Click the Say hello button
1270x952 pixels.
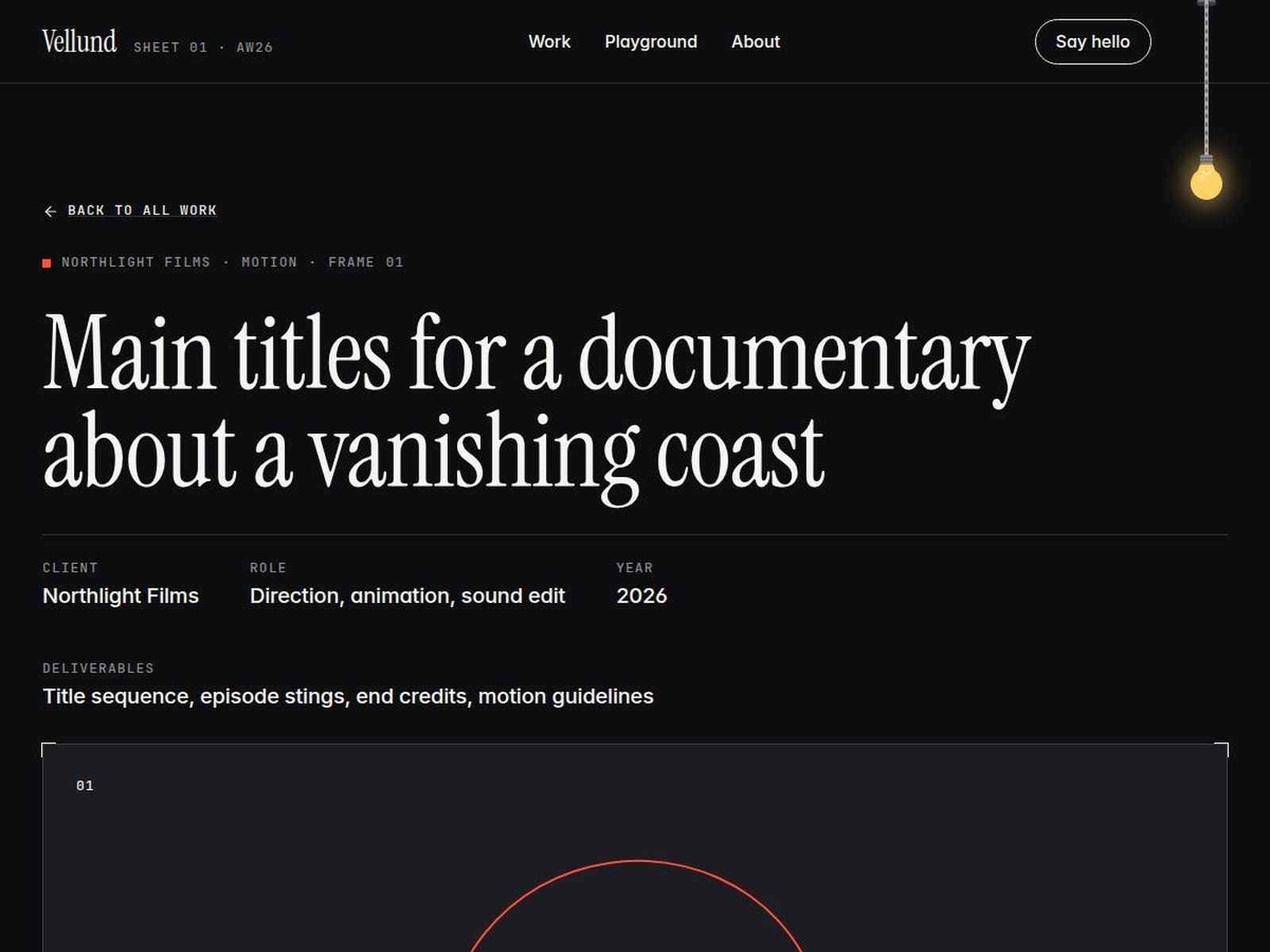pos(1093,41)
